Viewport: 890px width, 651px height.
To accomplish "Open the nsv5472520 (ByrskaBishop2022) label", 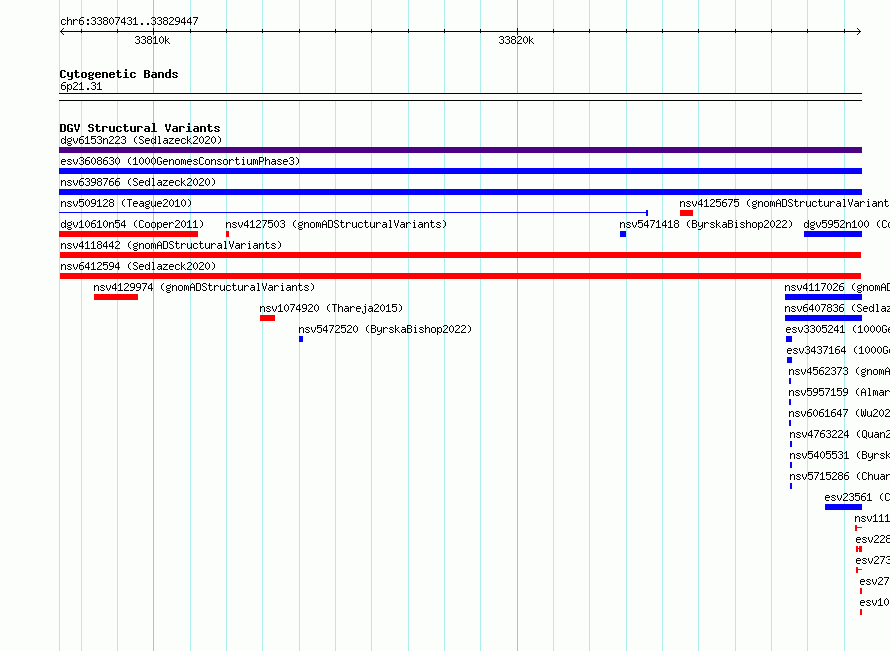I will pos(385,329).
